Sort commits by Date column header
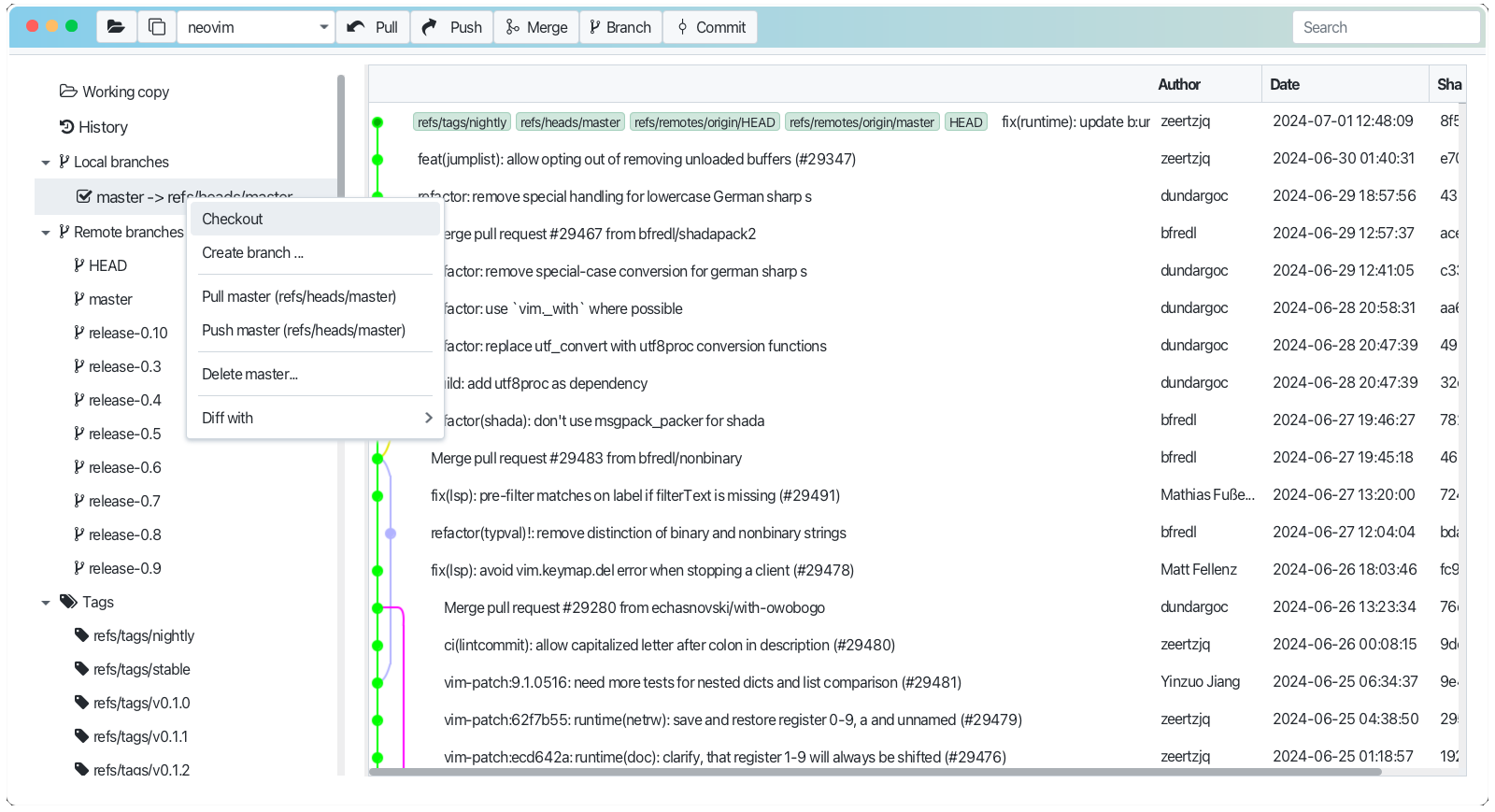The height and width of the screenshot is (812, 1495). tap(1285, 84)
